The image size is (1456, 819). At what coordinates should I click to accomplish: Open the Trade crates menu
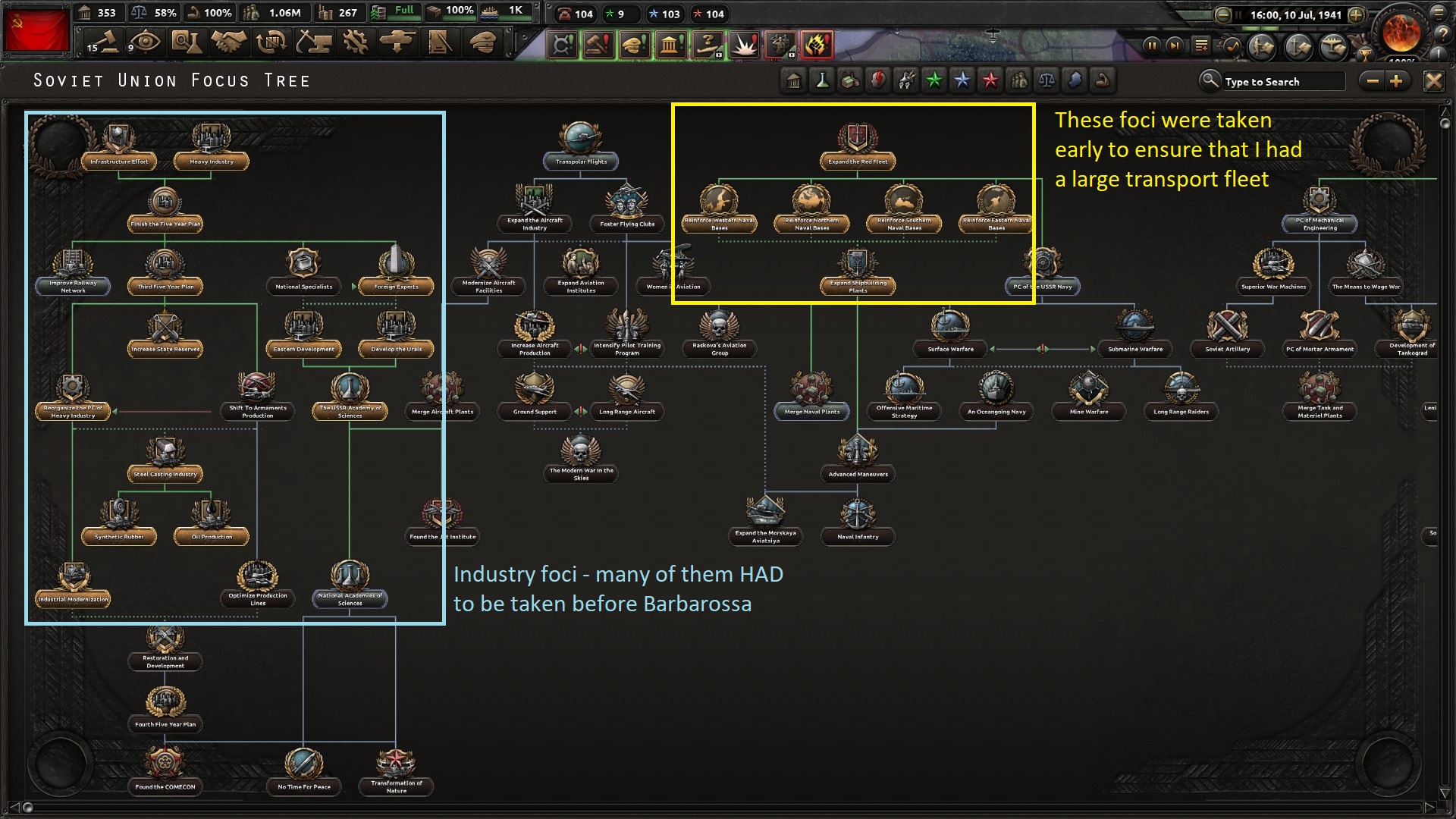point(271,42)
